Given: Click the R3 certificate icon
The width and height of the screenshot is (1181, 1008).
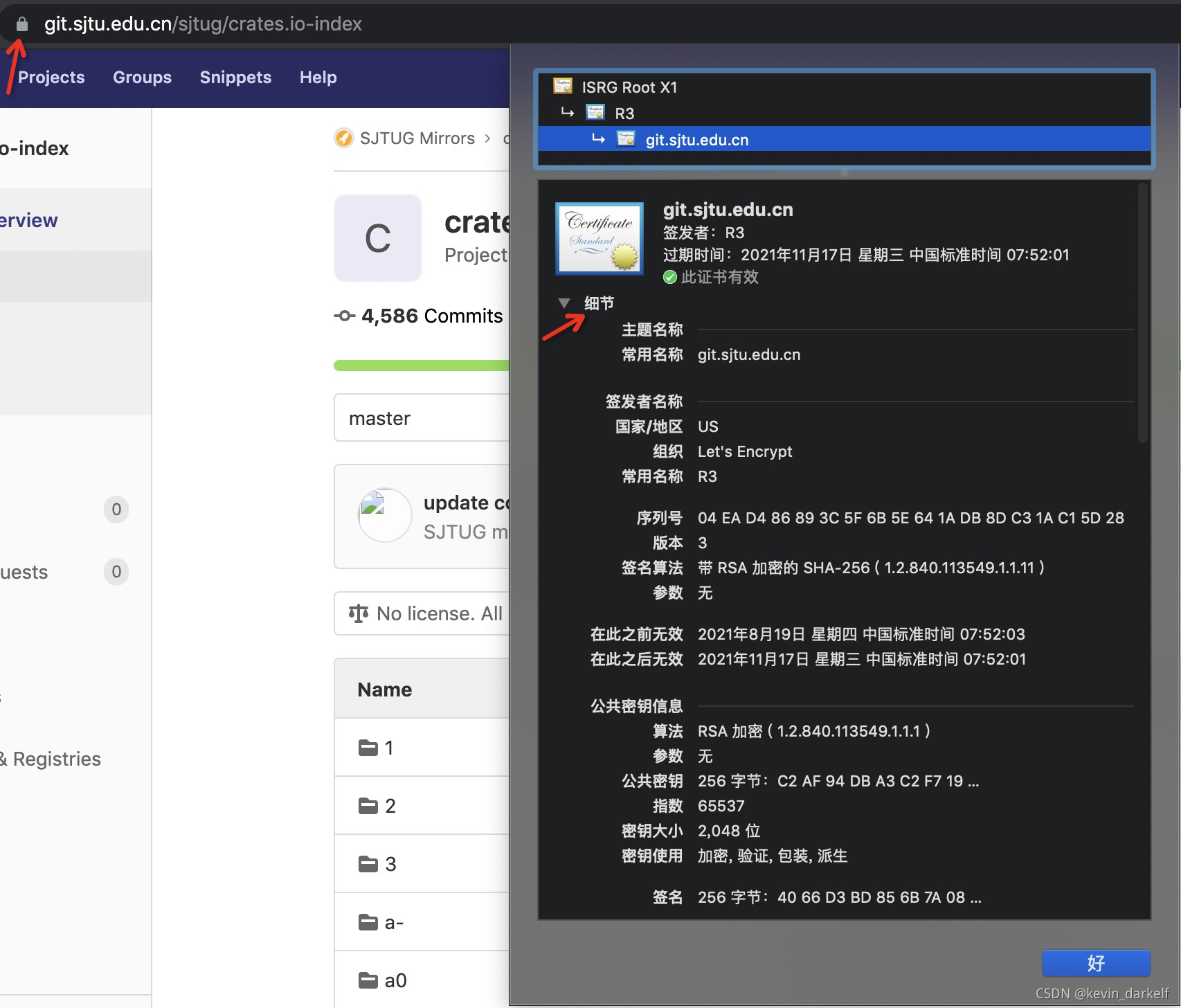Looking at the screenshot, I should click(595, 112).
